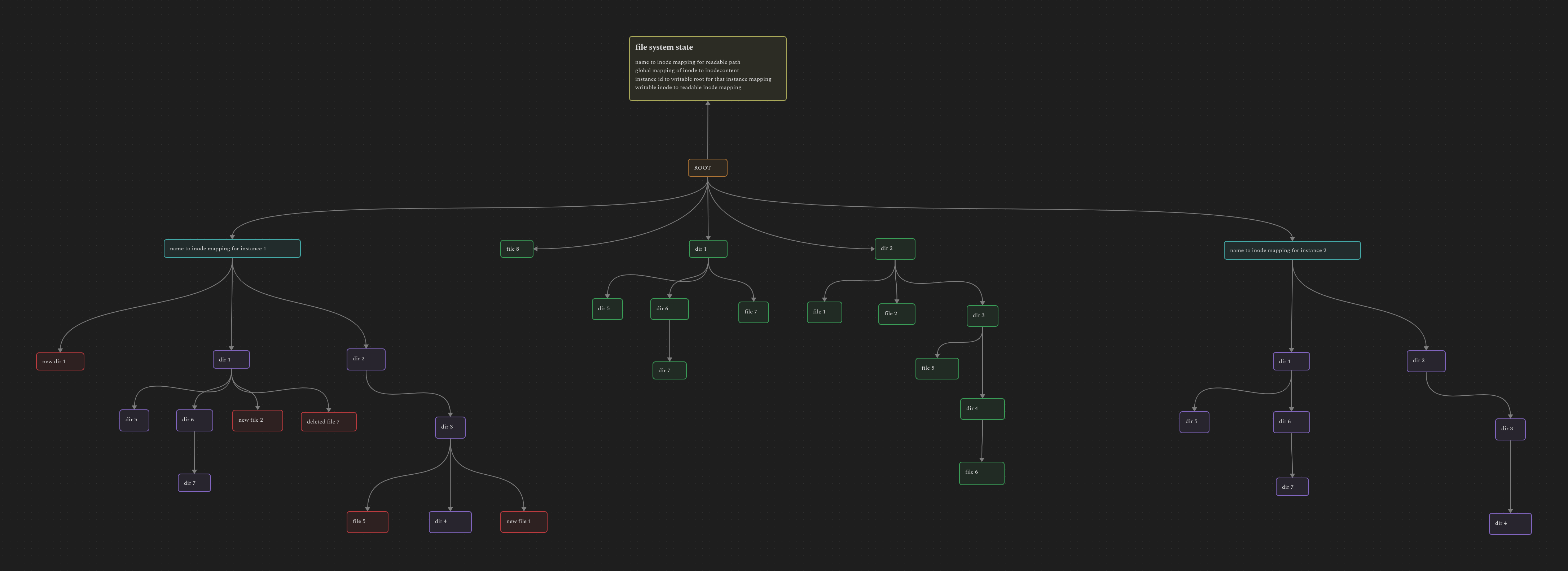Select green 'dir 2' node directly under ROOT

pos(895,249)
